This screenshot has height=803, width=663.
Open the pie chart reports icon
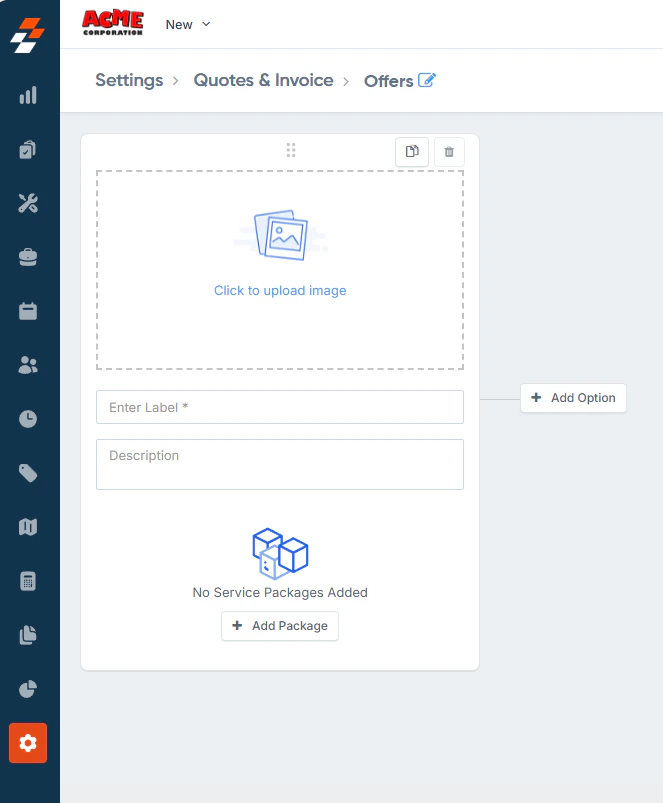pos(28,689)
